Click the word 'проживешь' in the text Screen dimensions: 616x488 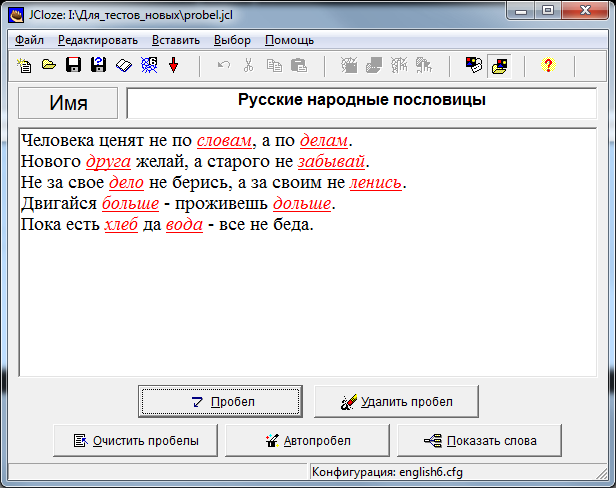[x=221, y=204]
